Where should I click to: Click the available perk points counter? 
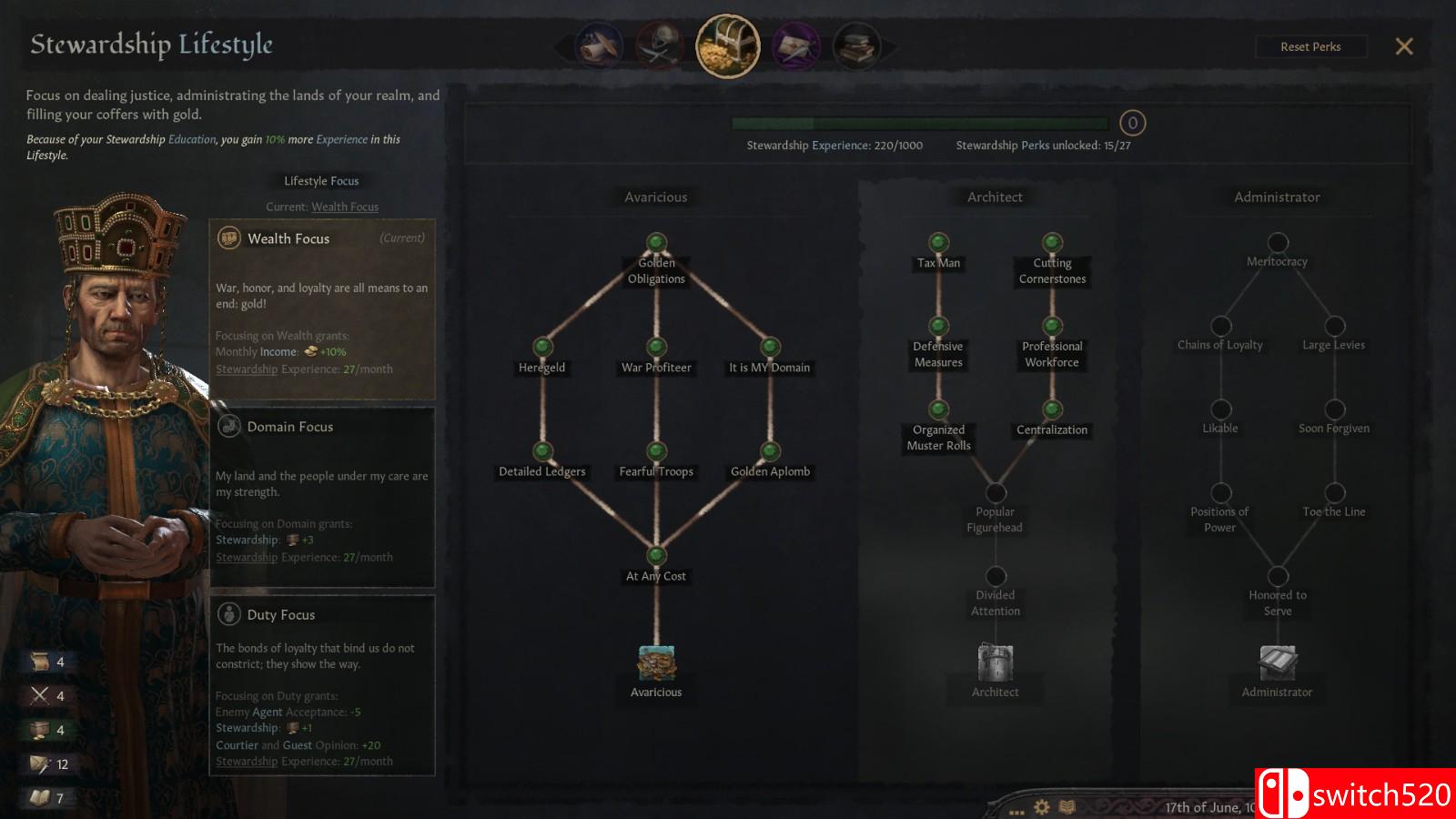coord(1132,123)
